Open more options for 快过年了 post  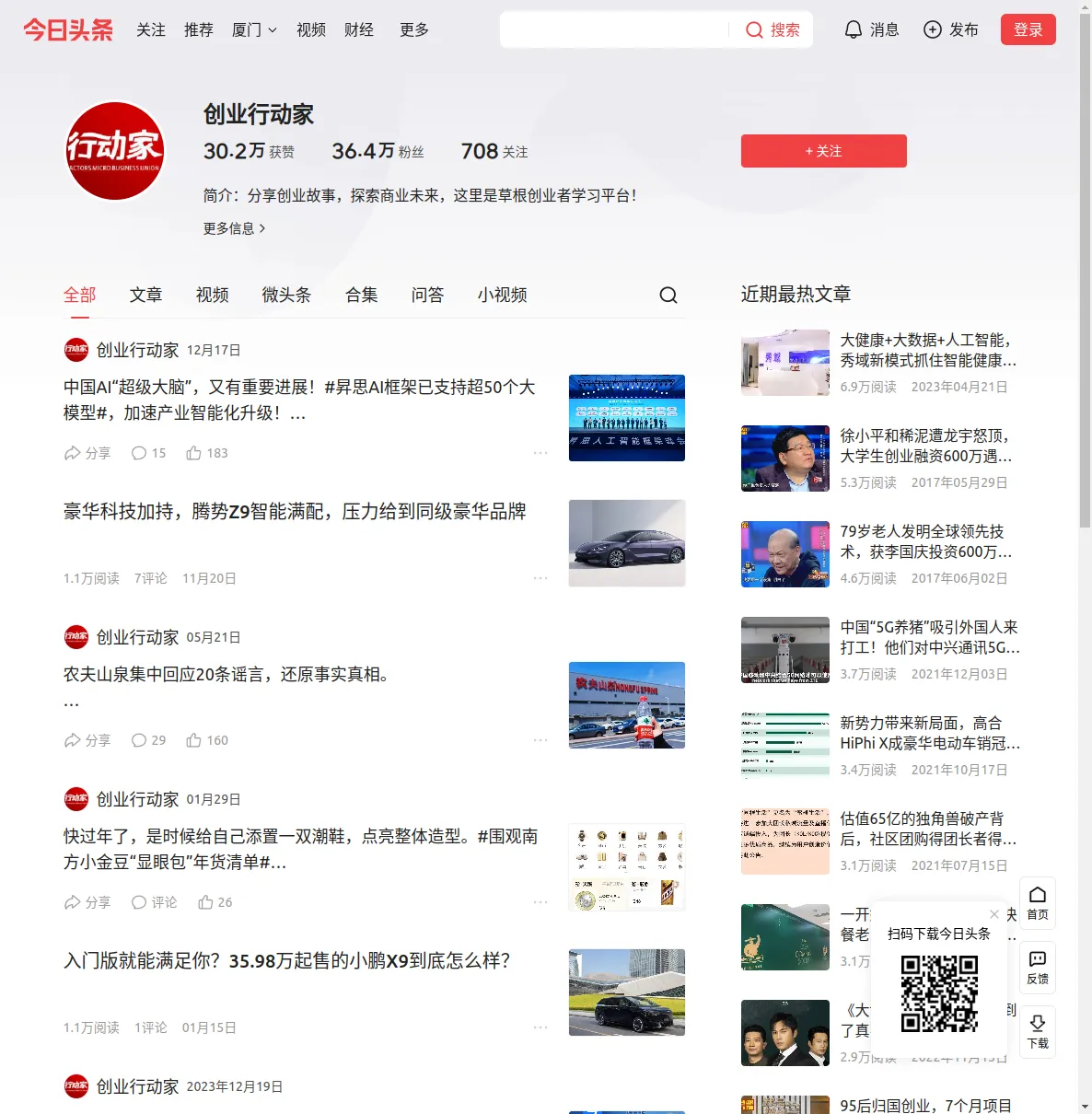coord(540,902)
